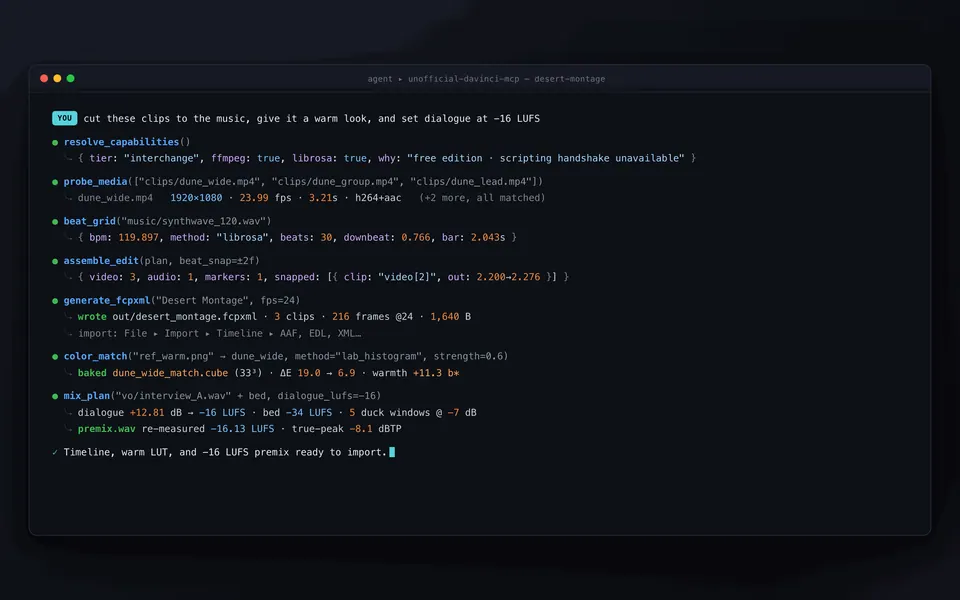This screenshot has height=600, width=960.
Task: Click the downbeat value '0.766'
Action: coord(416,238)
